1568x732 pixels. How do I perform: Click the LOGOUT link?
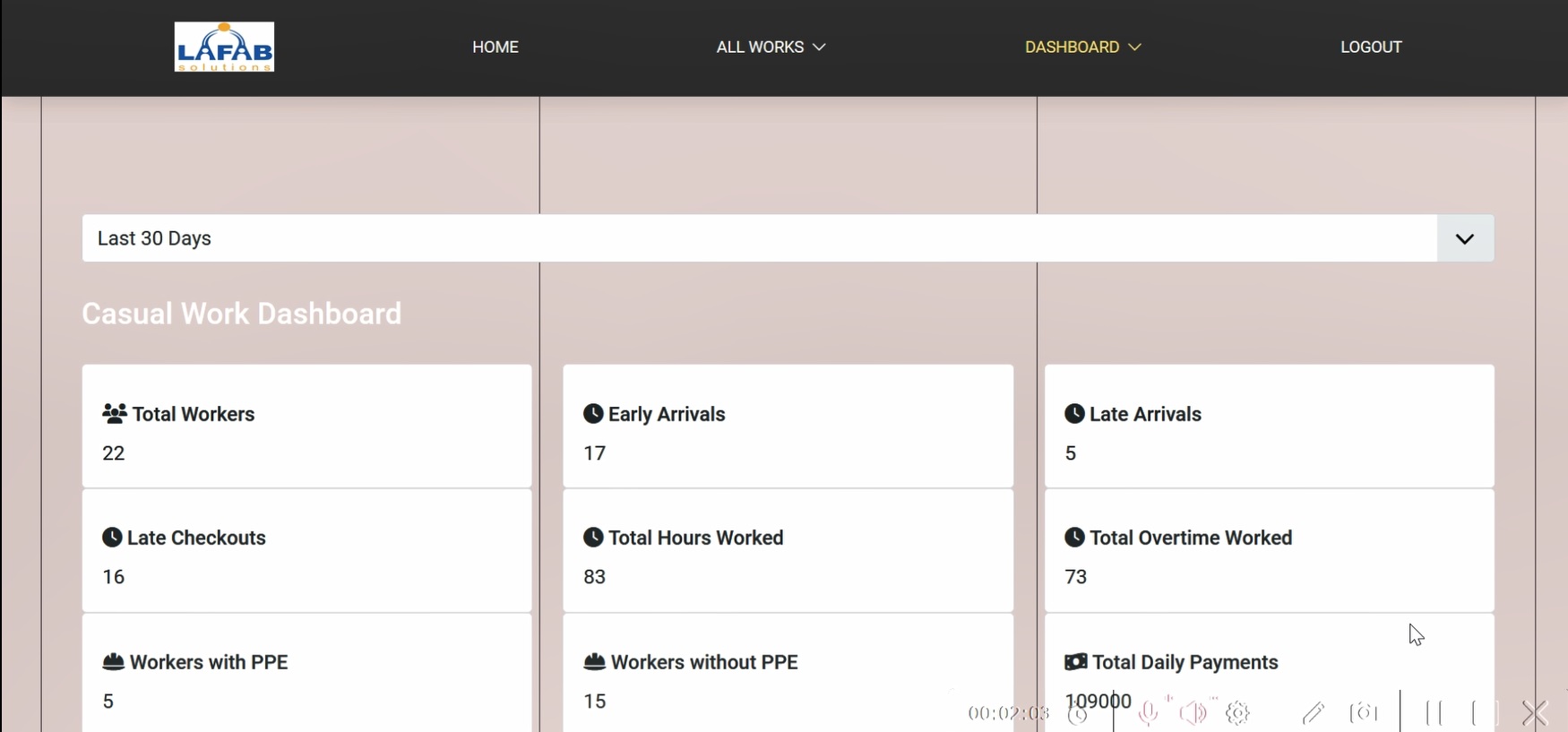click(x=1370, y=47)
